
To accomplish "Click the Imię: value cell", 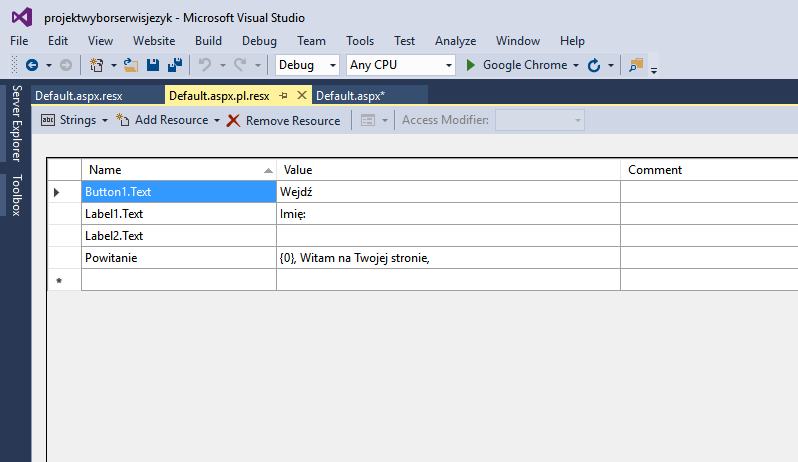I will [x=448, y=214].
